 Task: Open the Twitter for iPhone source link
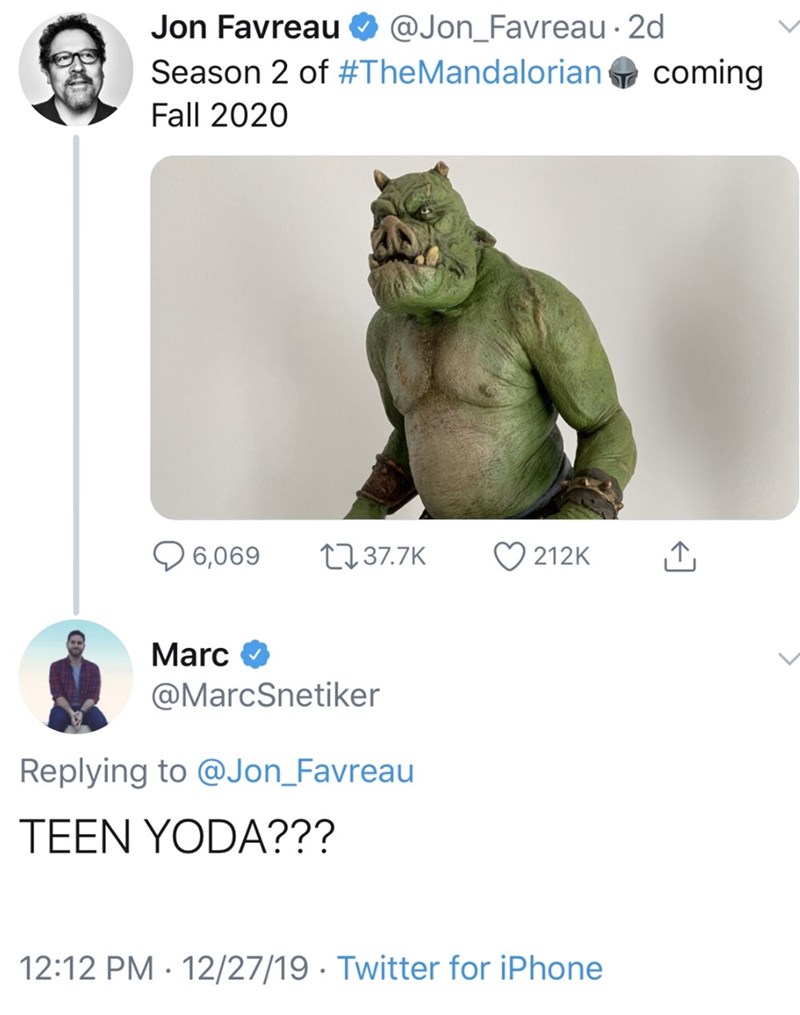click(469, 968)
